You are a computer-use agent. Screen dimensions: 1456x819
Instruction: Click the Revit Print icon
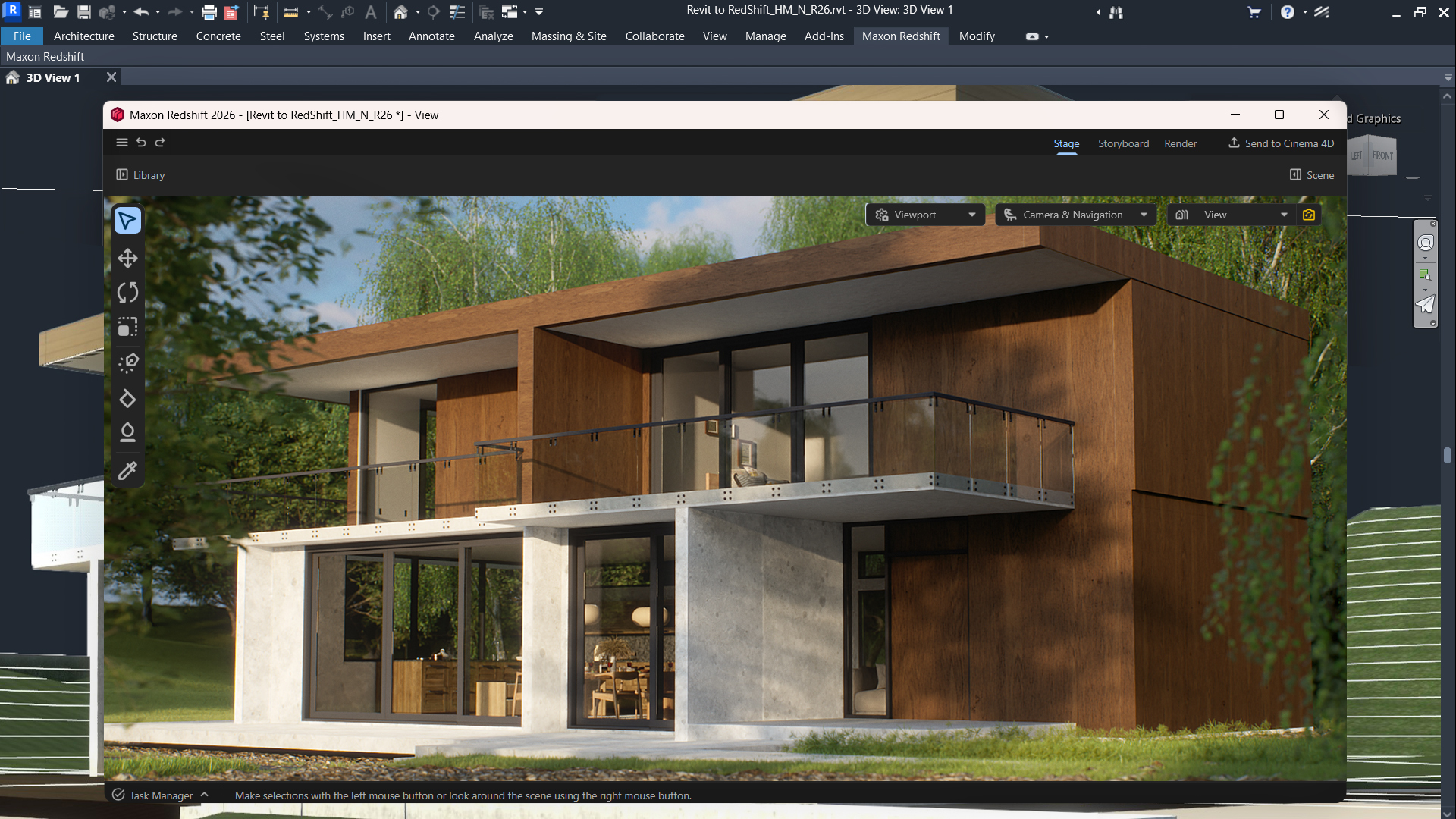pyautogui.click(x=209, y=12)
